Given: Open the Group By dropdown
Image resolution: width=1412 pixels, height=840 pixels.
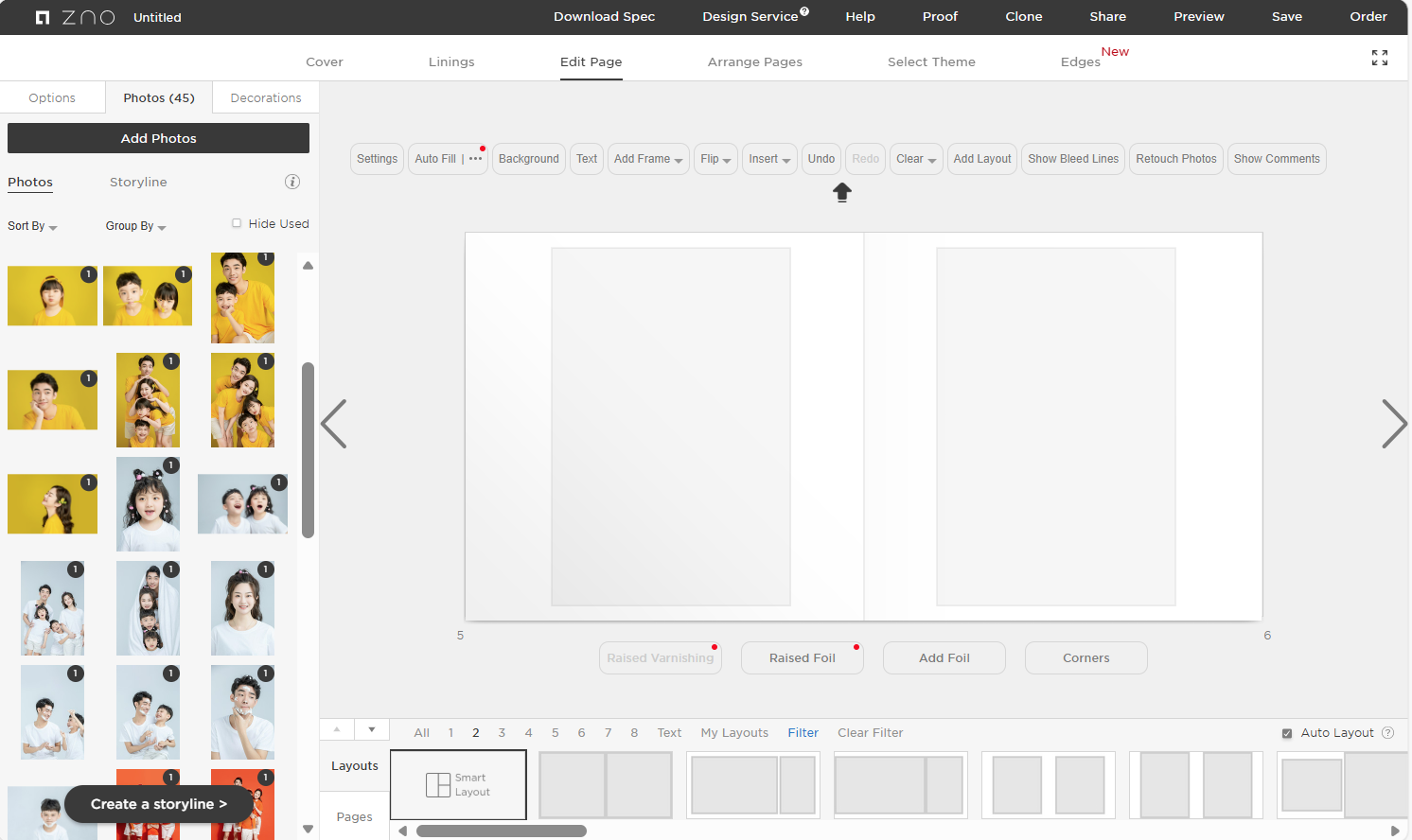Looking at the screenshot, I should pos(135,226).
